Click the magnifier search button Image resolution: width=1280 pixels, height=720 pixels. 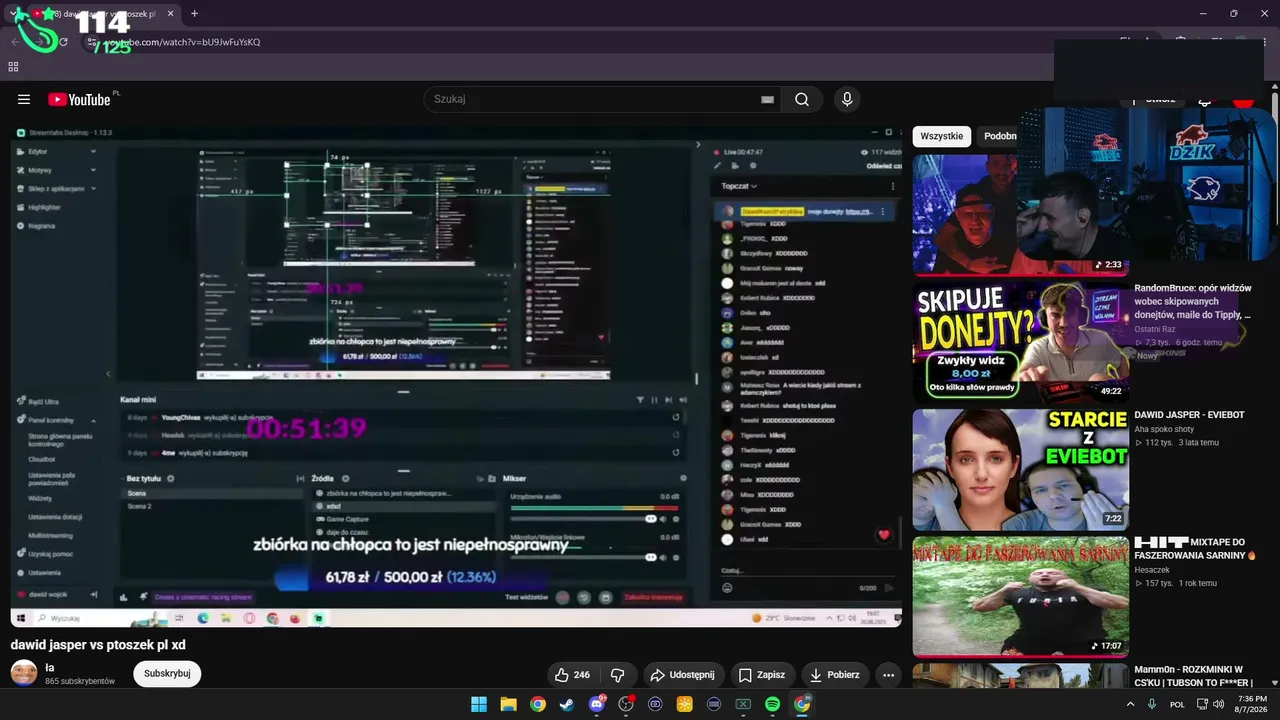[x=802, y=99]
